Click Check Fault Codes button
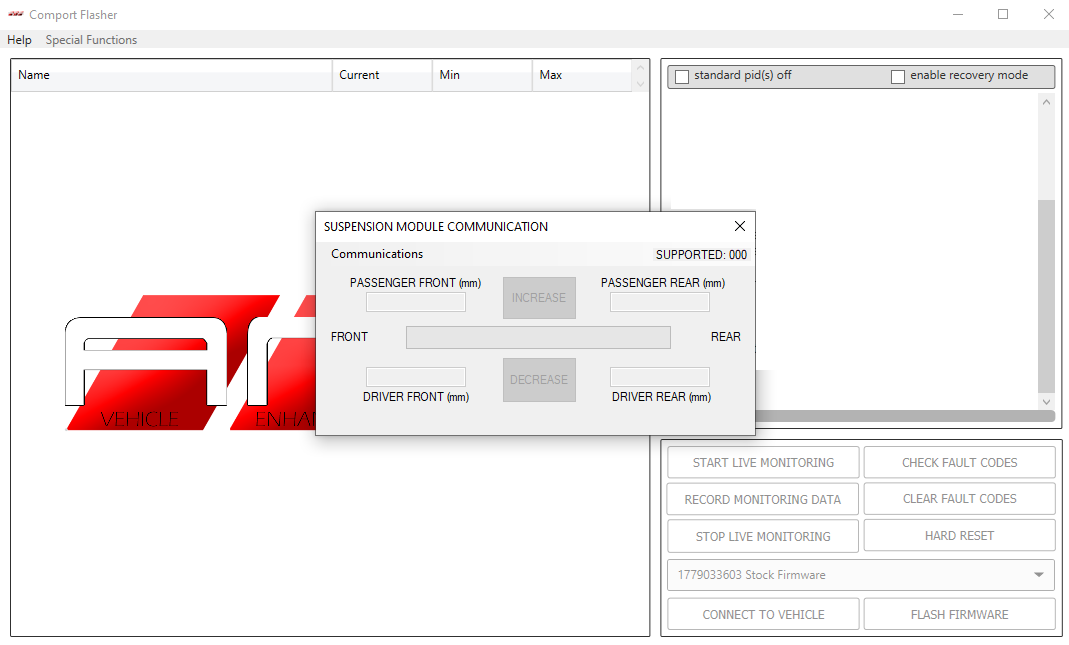 [959, 463]
